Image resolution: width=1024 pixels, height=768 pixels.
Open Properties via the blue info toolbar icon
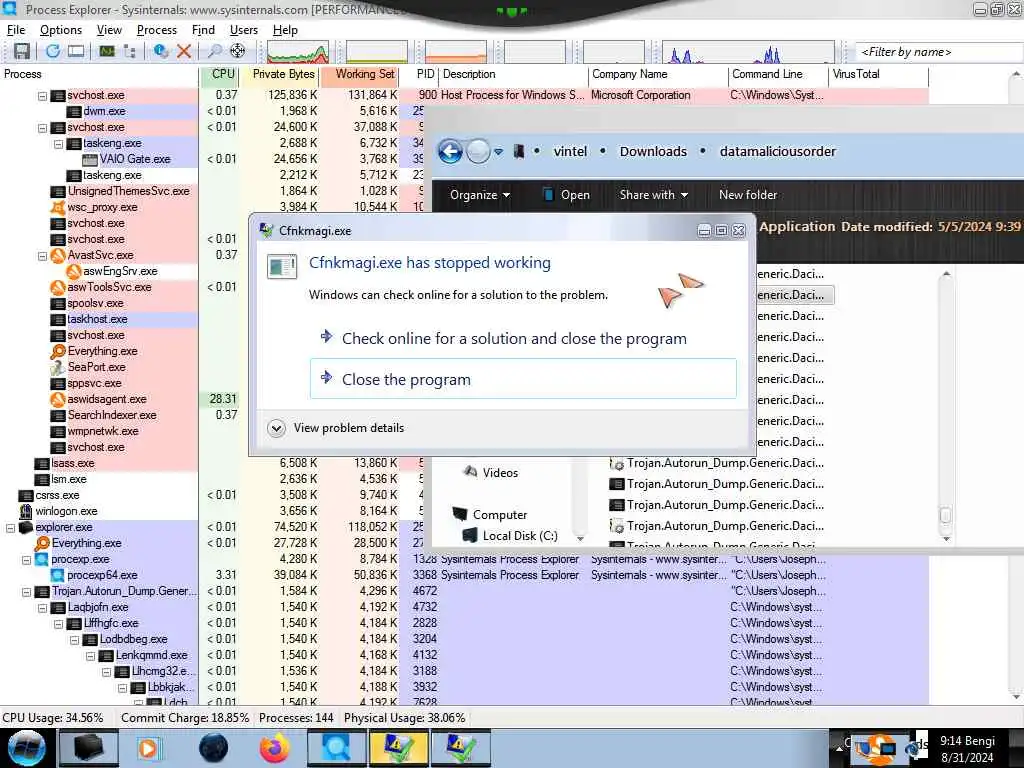[160, 51]
